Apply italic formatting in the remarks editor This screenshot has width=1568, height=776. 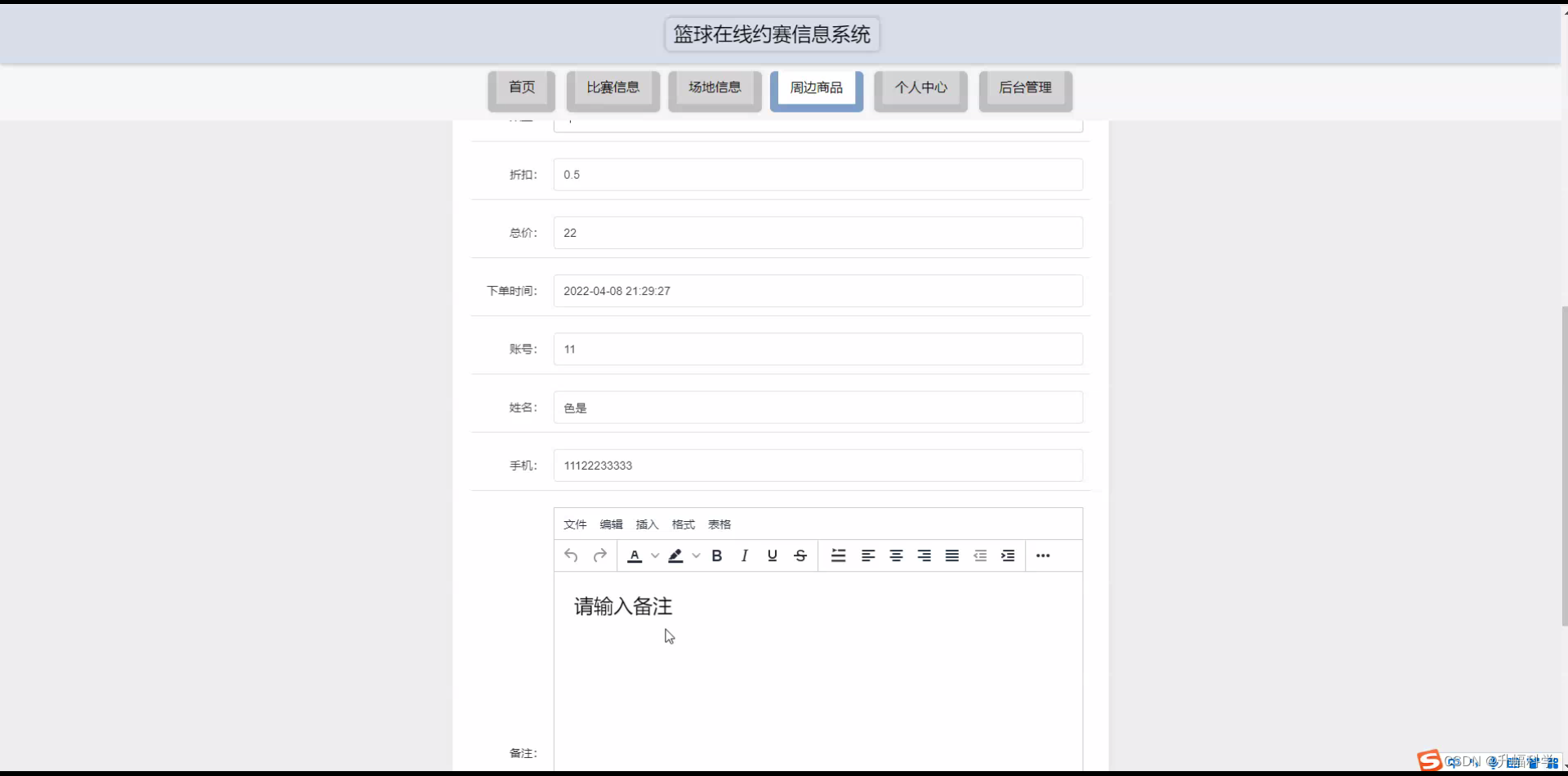(744, 555)
